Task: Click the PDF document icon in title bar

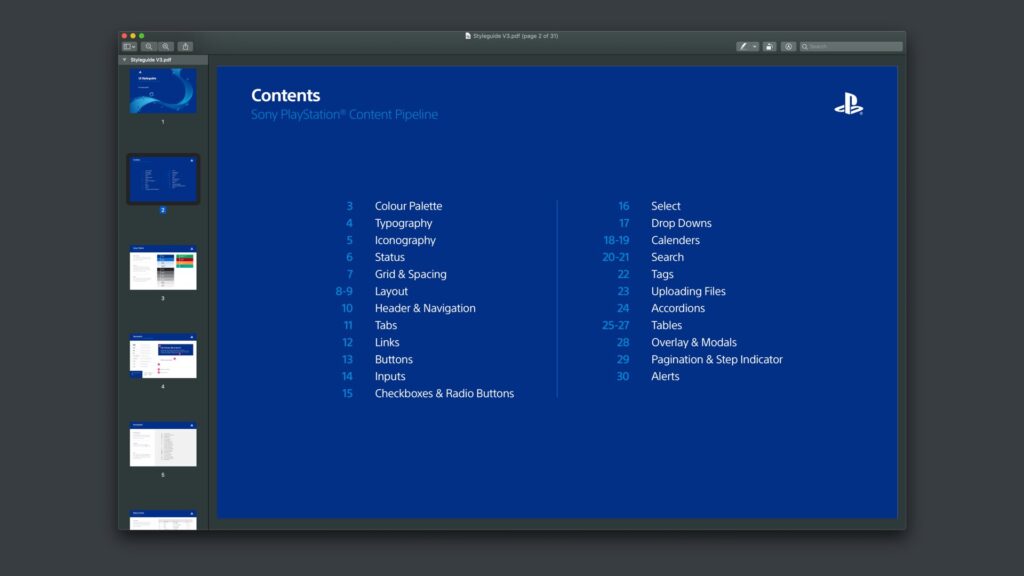Action: [x=468, y=36]
